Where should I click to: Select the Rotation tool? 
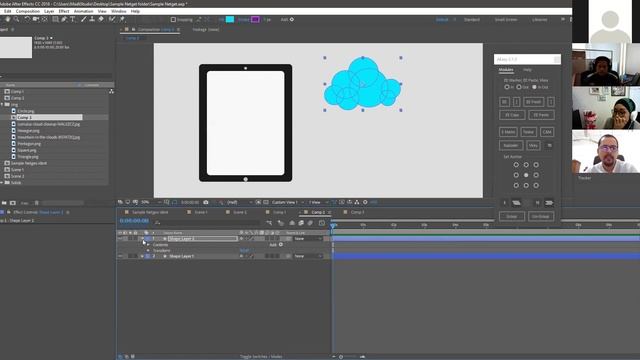[x=27, y=19]
